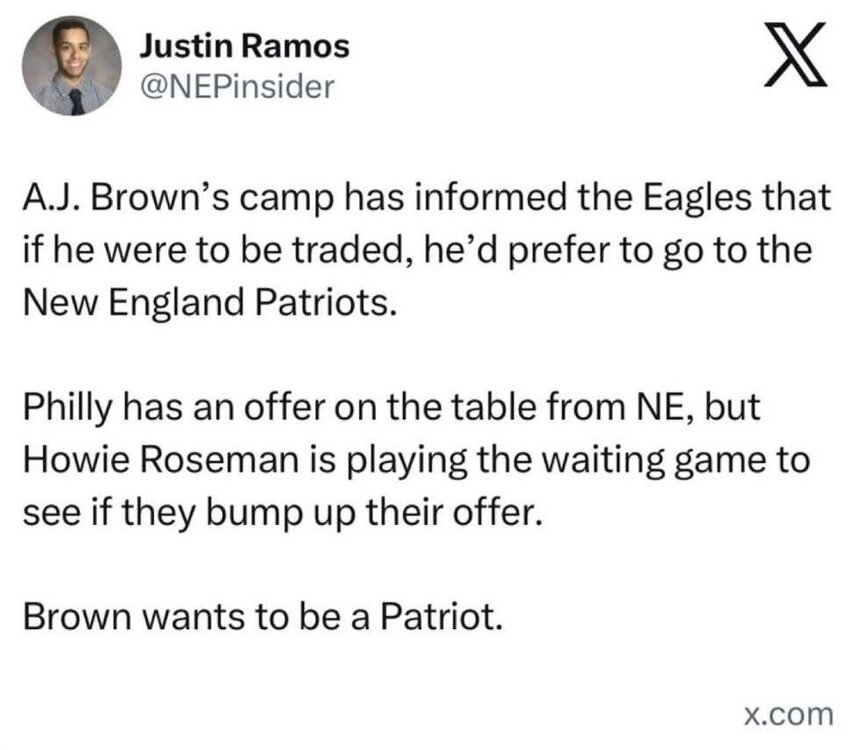The width and height of the screenshot is (851, 750).
Task: Open the @NEPinsider handle
Action: [x=233, y=88]
